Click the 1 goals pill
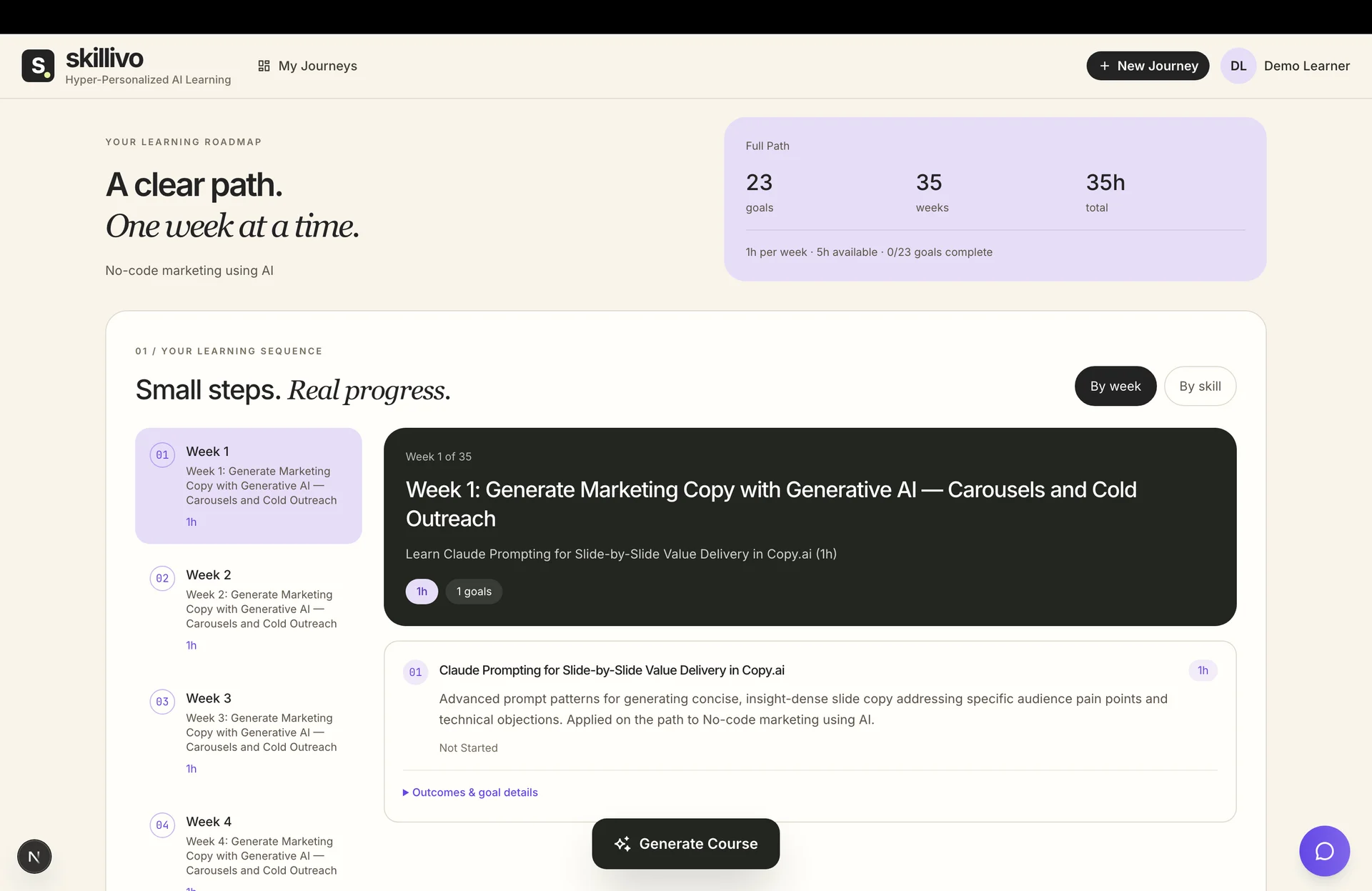 pyautogui.click(x=474, y=592)
